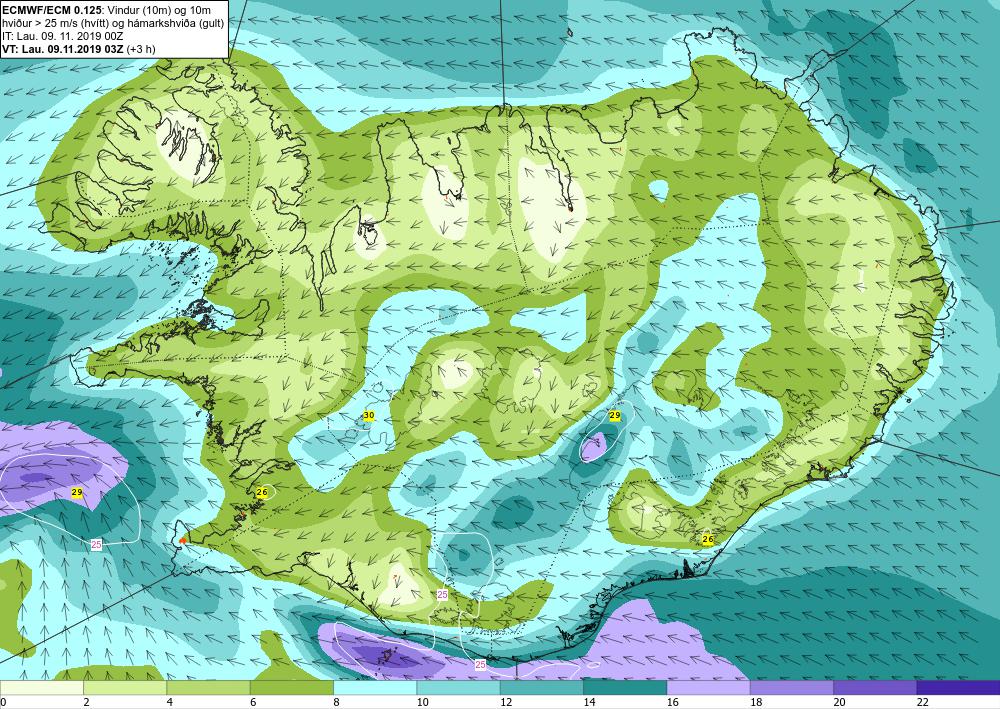Image resolution: width=1000 pixels, height=709 pixels.
Task: Click the medium green 4–6 m/s legend swatch
Action: pyautogui.click(x=208, y=688)
